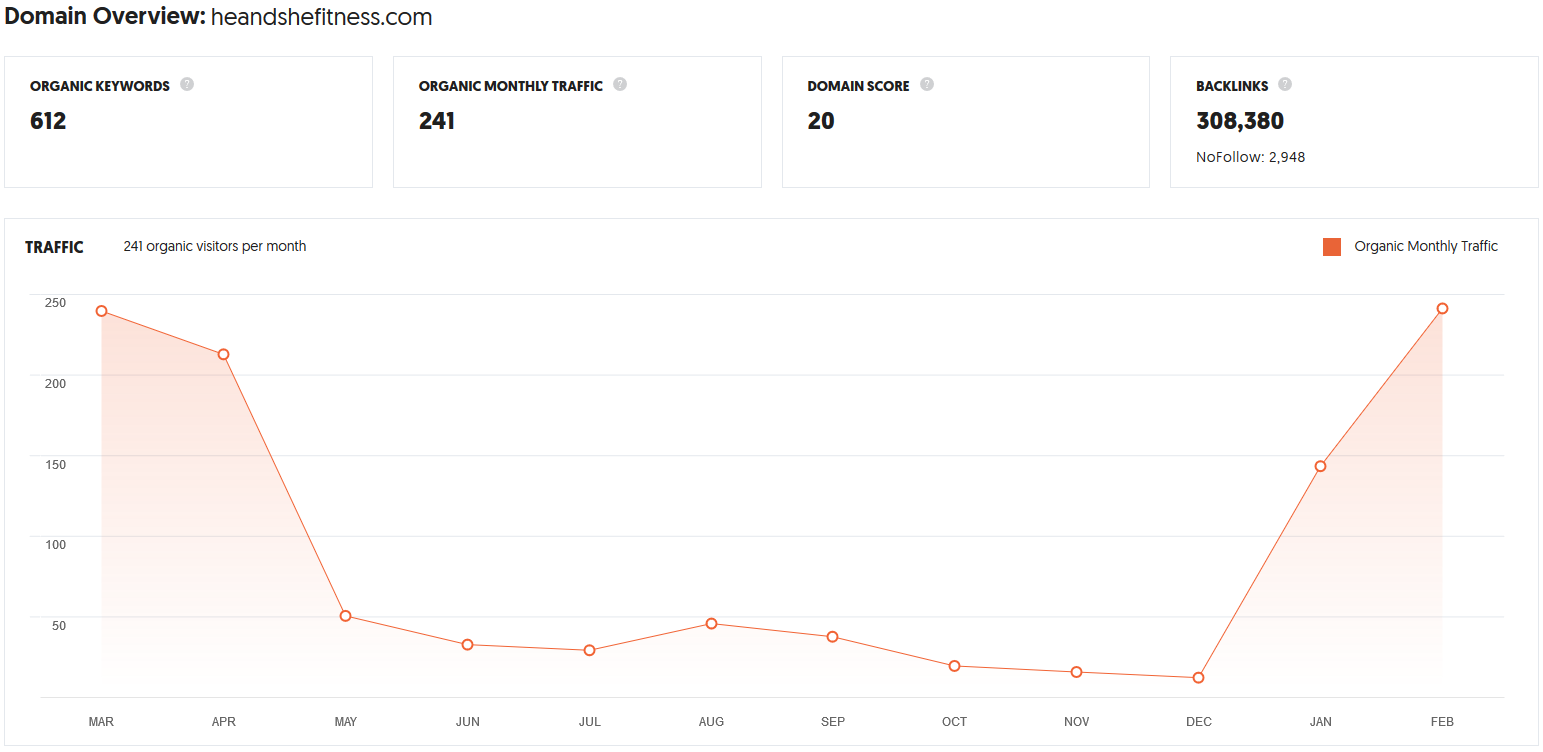This screenshot has width=1543, height=752.
Task: Click the OCT data point marker
Action: tap(955, 666)
